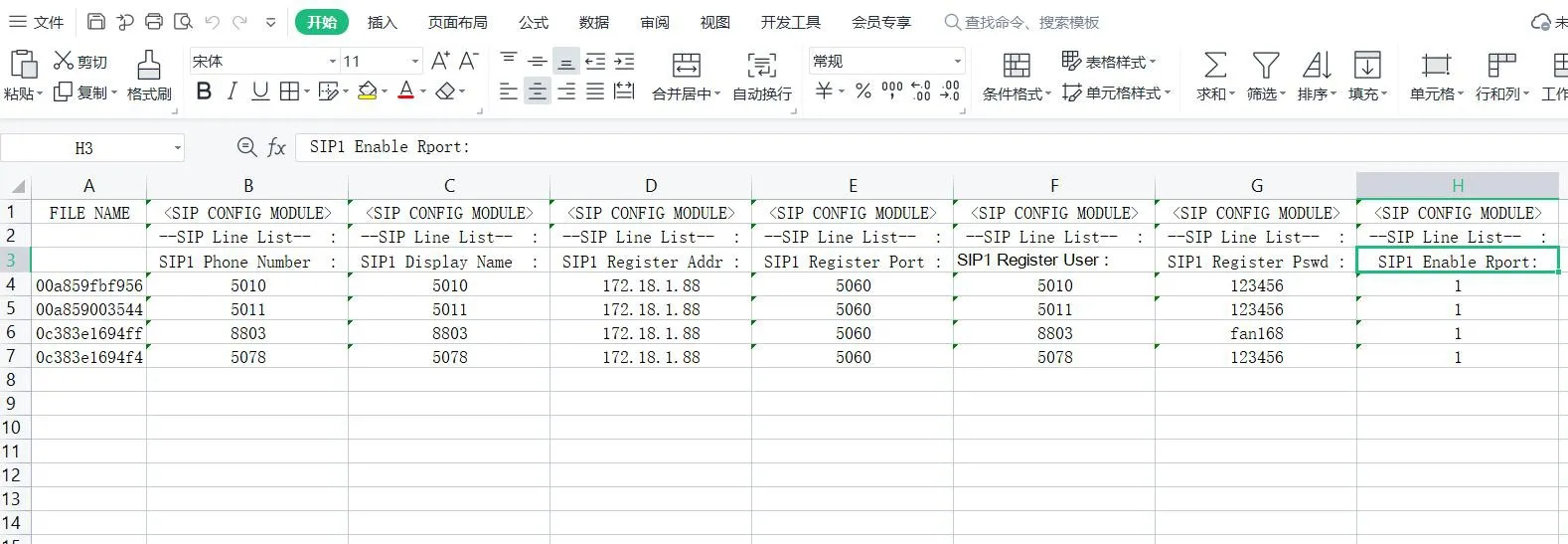Toggle Bold formatting

(x=204, y=91)
